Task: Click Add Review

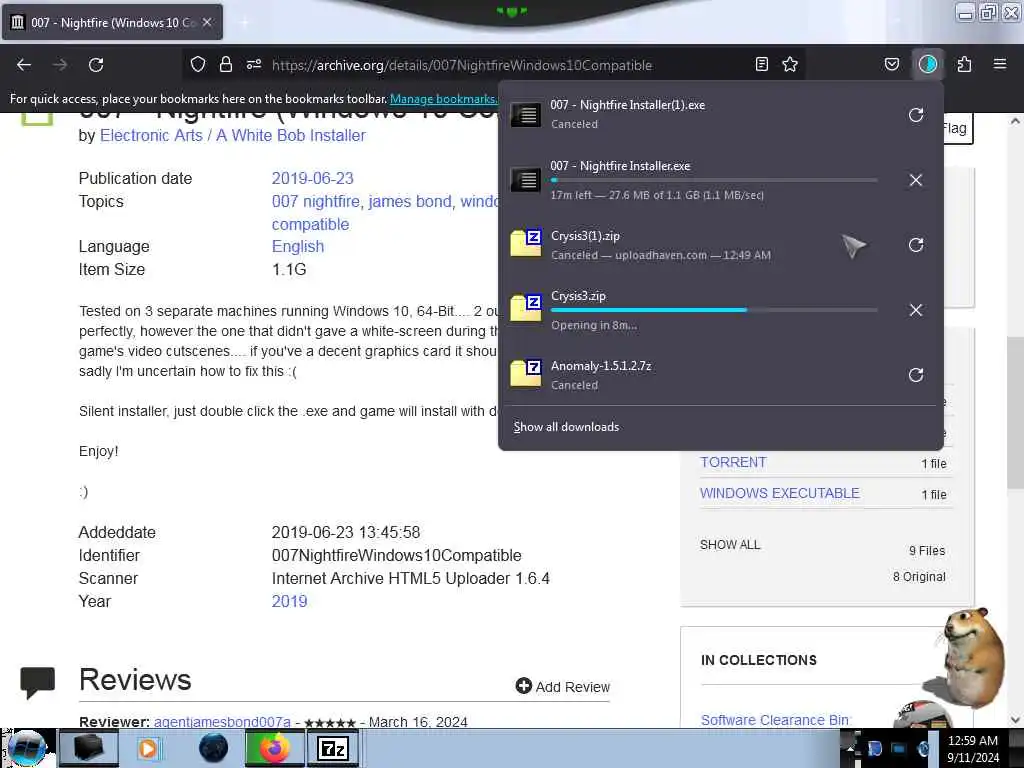Action: [x=563, y=686]
